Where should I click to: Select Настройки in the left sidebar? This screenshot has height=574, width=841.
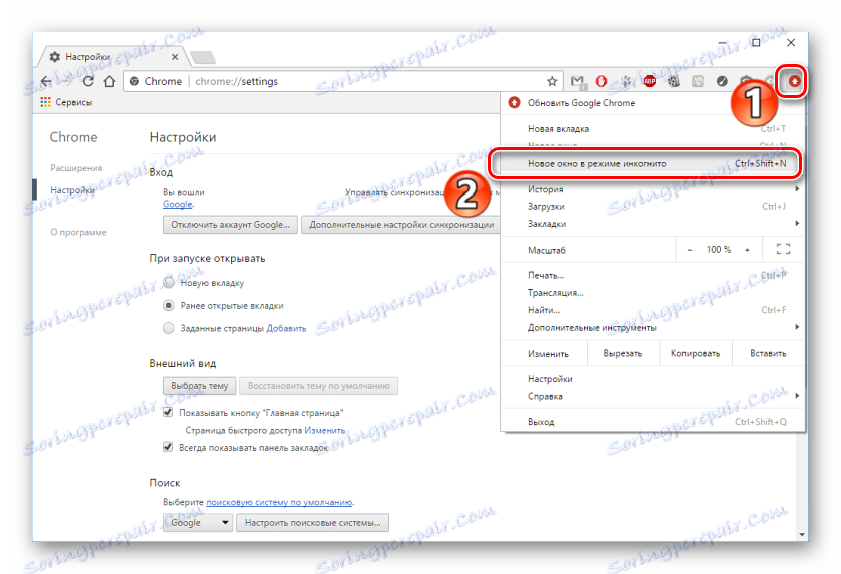click(x=72, y=190)
